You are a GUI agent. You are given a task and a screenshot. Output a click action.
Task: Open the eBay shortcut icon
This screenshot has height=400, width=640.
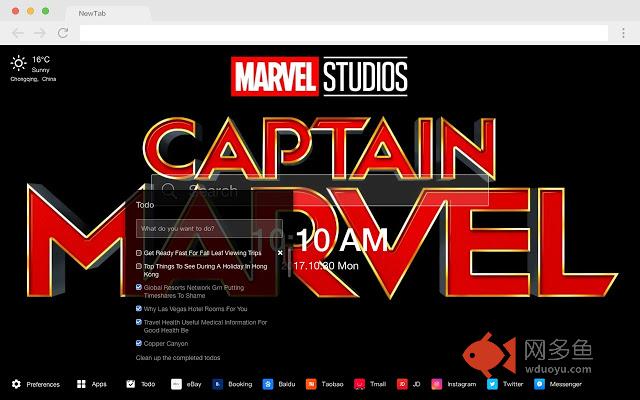176,384
